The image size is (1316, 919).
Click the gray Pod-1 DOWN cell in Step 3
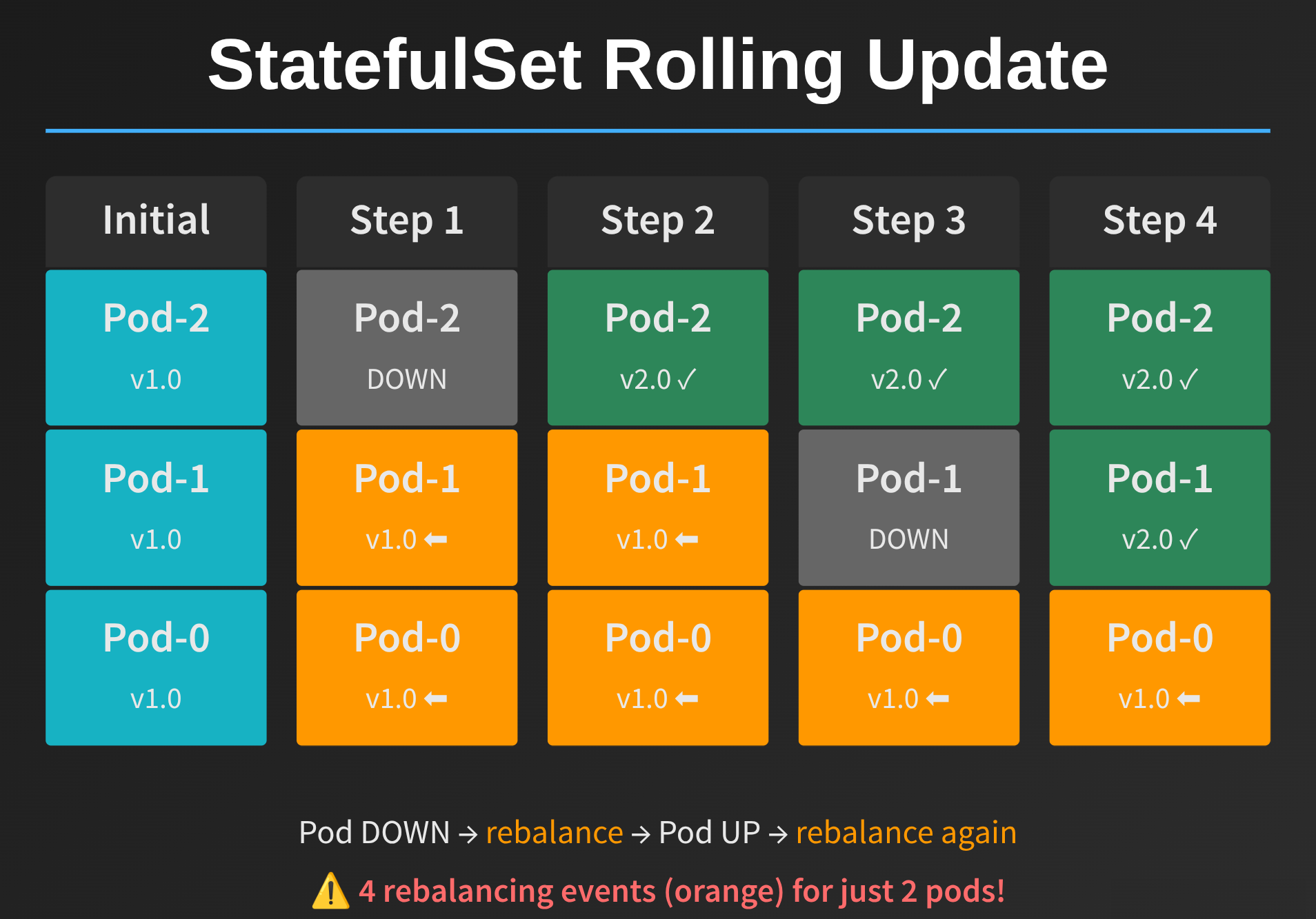pos(909,507)
